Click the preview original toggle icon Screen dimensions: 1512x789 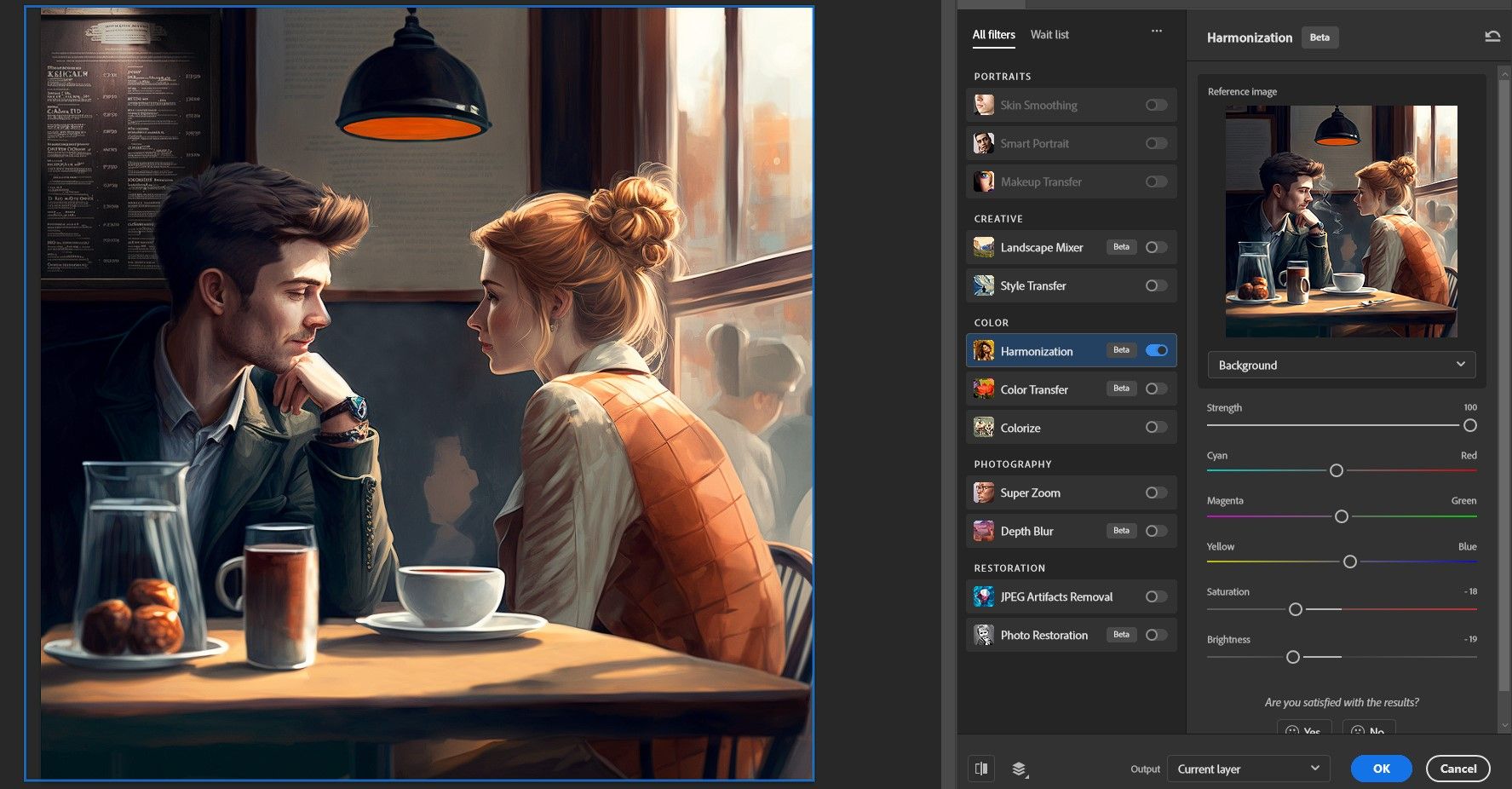[x=981, y=769]
